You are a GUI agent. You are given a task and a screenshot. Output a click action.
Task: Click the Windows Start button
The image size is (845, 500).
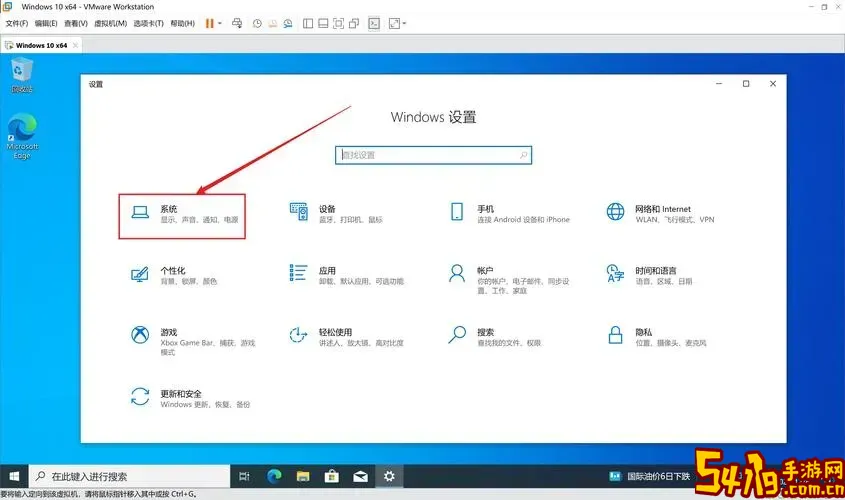click(x=14, y=476)
